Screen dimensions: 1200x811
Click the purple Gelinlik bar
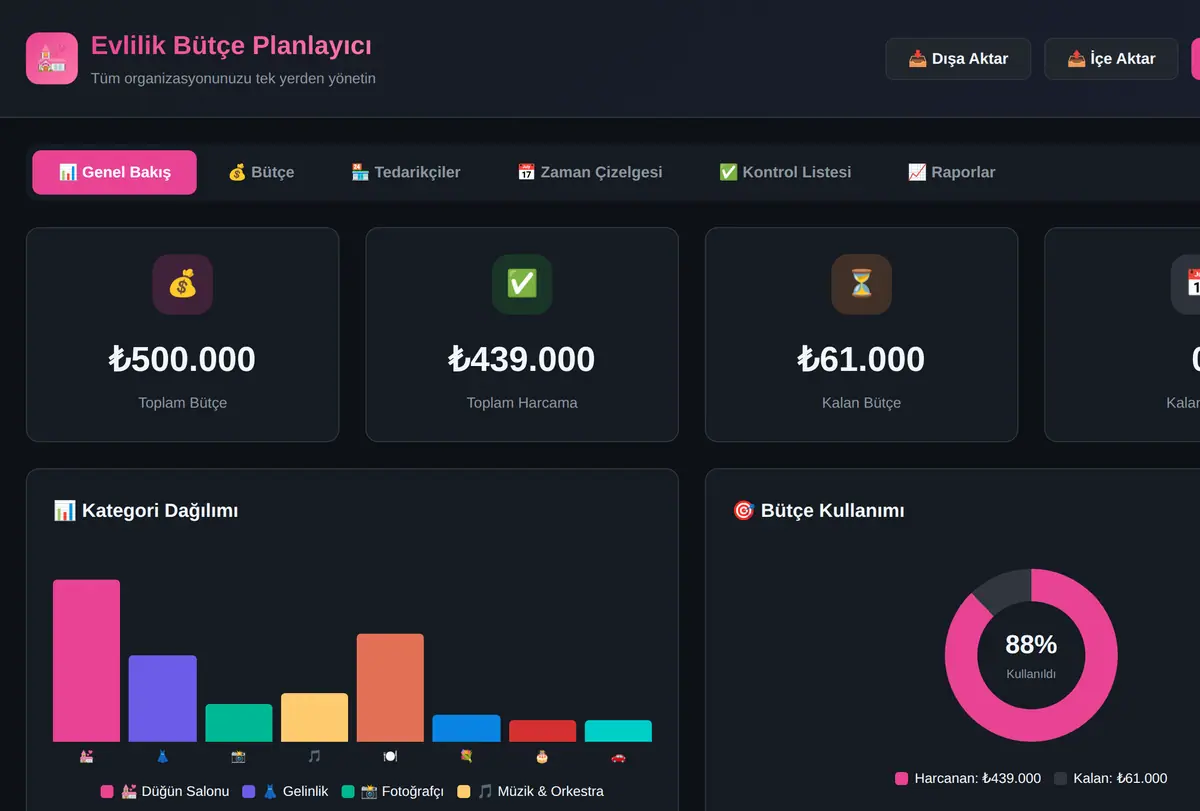click(x=162, y=699)
